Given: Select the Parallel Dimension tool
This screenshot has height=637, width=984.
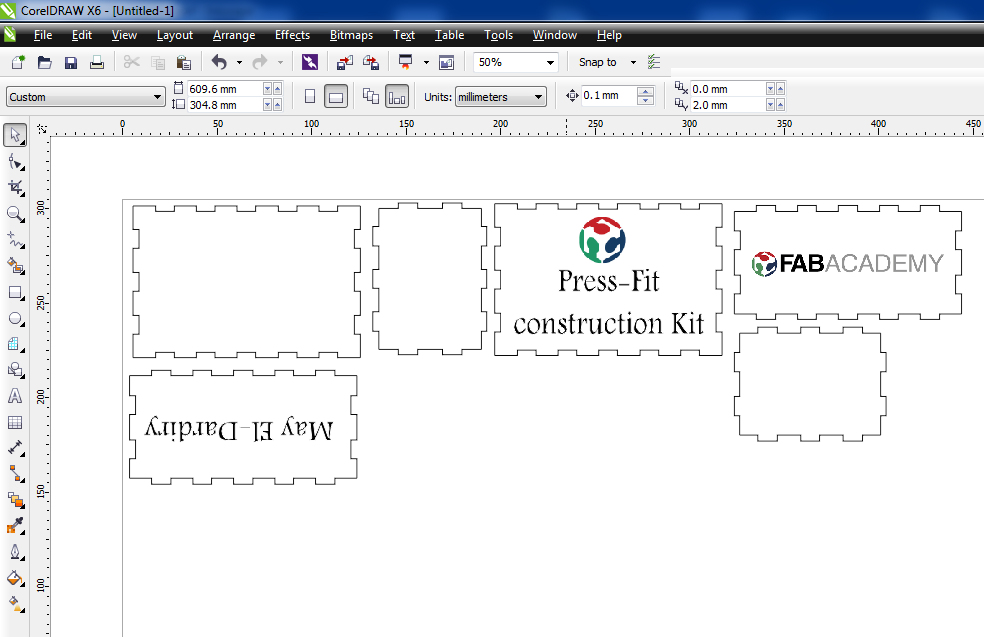Looking at the screenshot, I should tap(15, 448).
